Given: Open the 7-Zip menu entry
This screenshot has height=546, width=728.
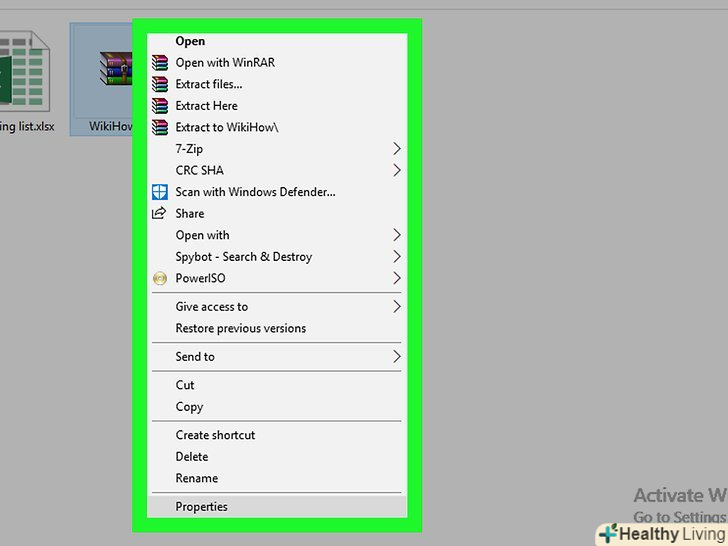Looking at the screenshot, I should (x=277, y=149).
